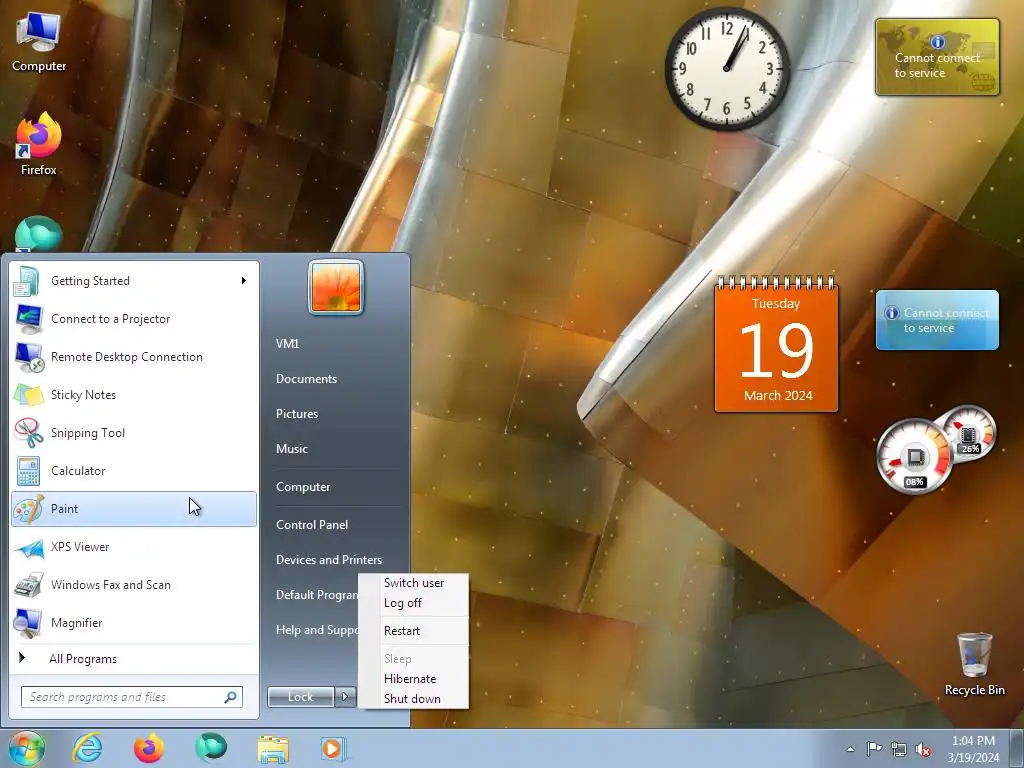
Task: Select the Remote Desktop Connection label
Action: [x=127, y=357]
